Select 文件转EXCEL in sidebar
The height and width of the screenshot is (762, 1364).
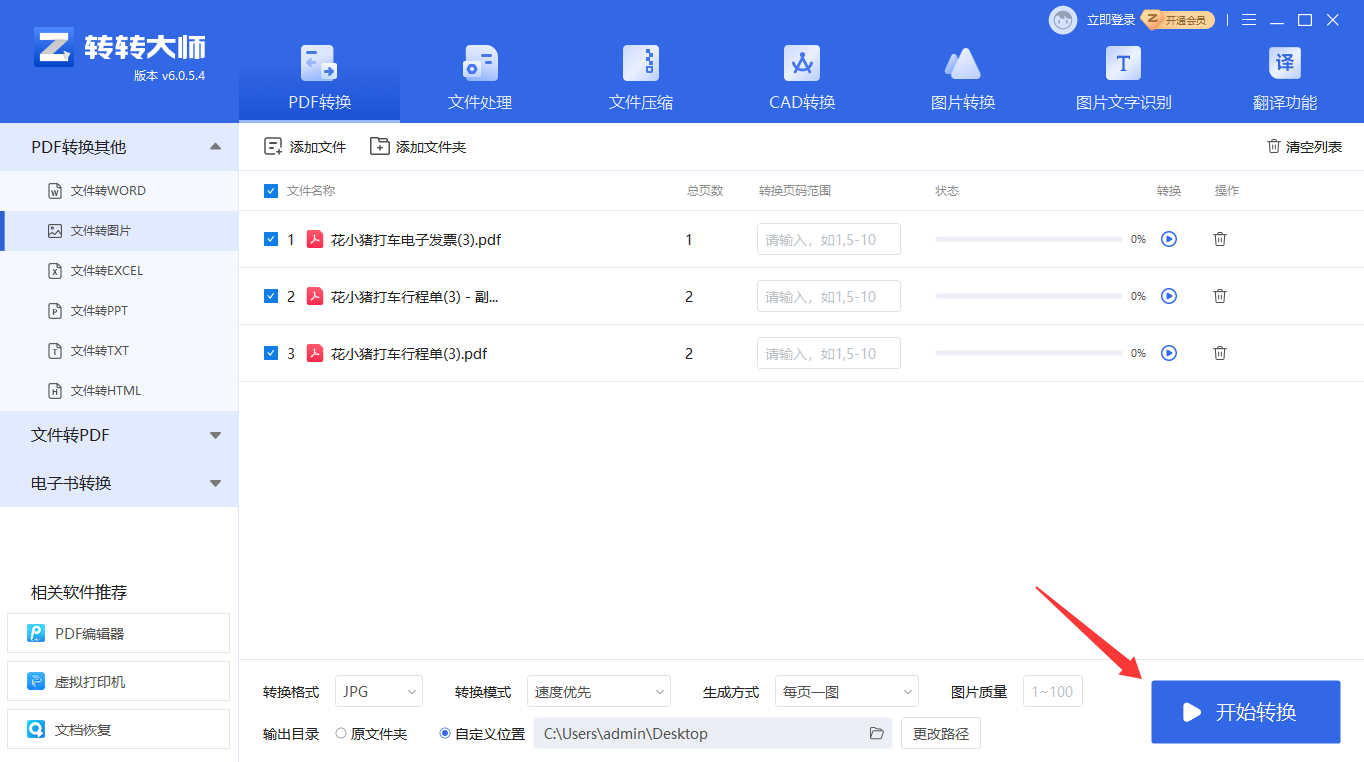pos(119,271)
